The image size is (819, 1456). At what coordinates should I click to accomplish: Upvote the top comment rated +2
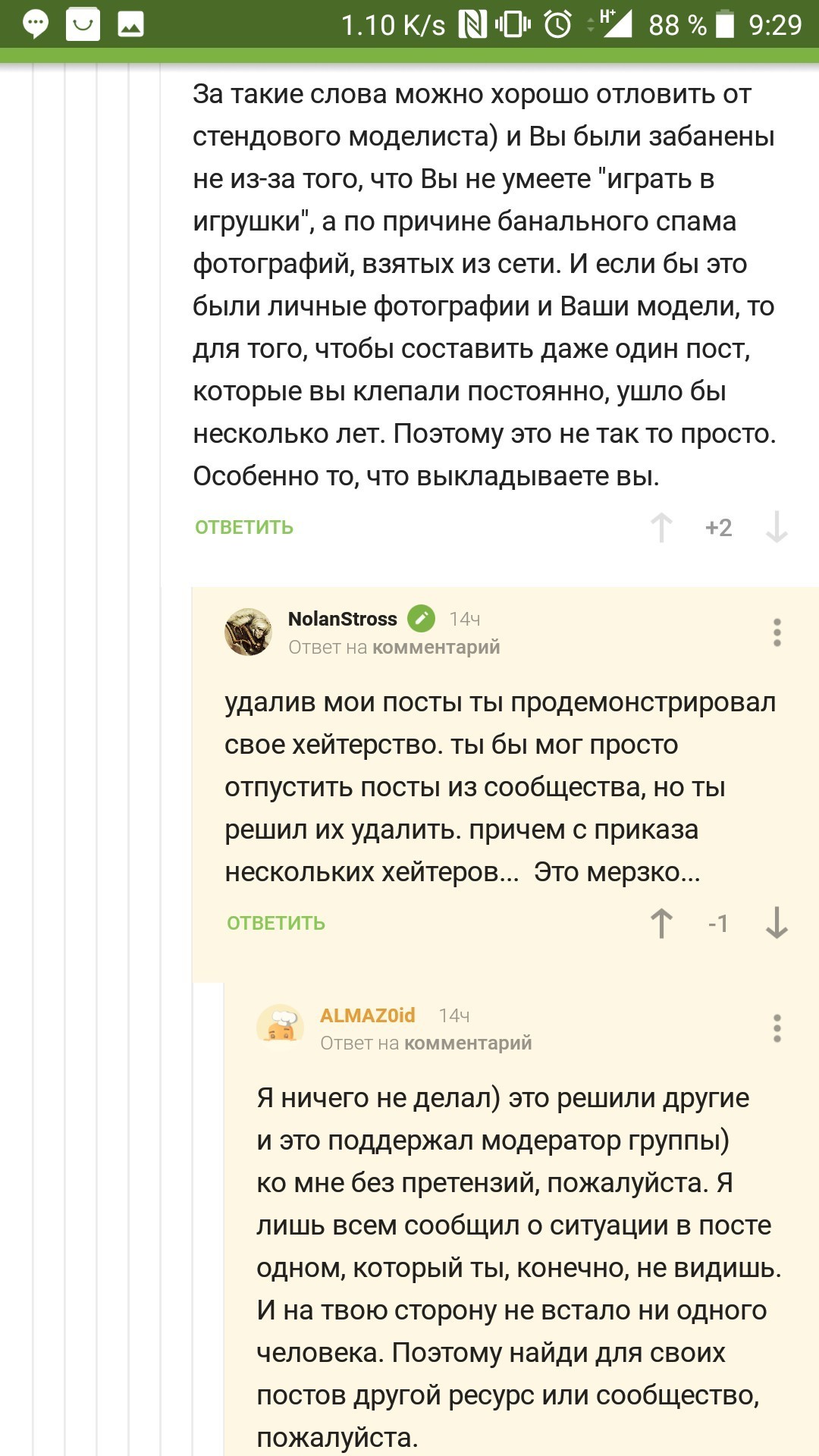pyautogui.click(x=661, y=527)
